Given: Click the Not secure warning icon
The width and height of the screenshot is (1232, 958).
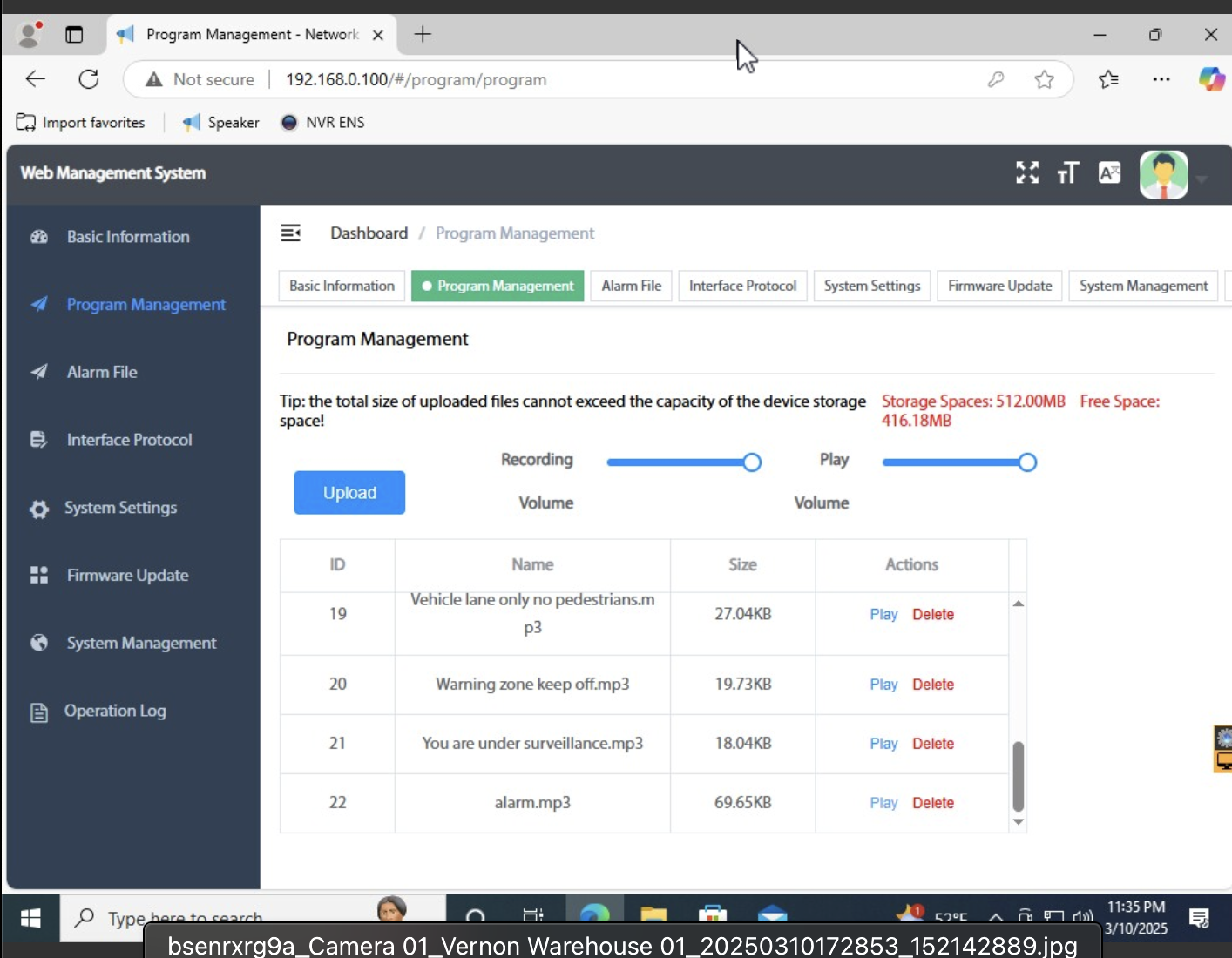Looking at the screenshot, I should coord(154,79).
